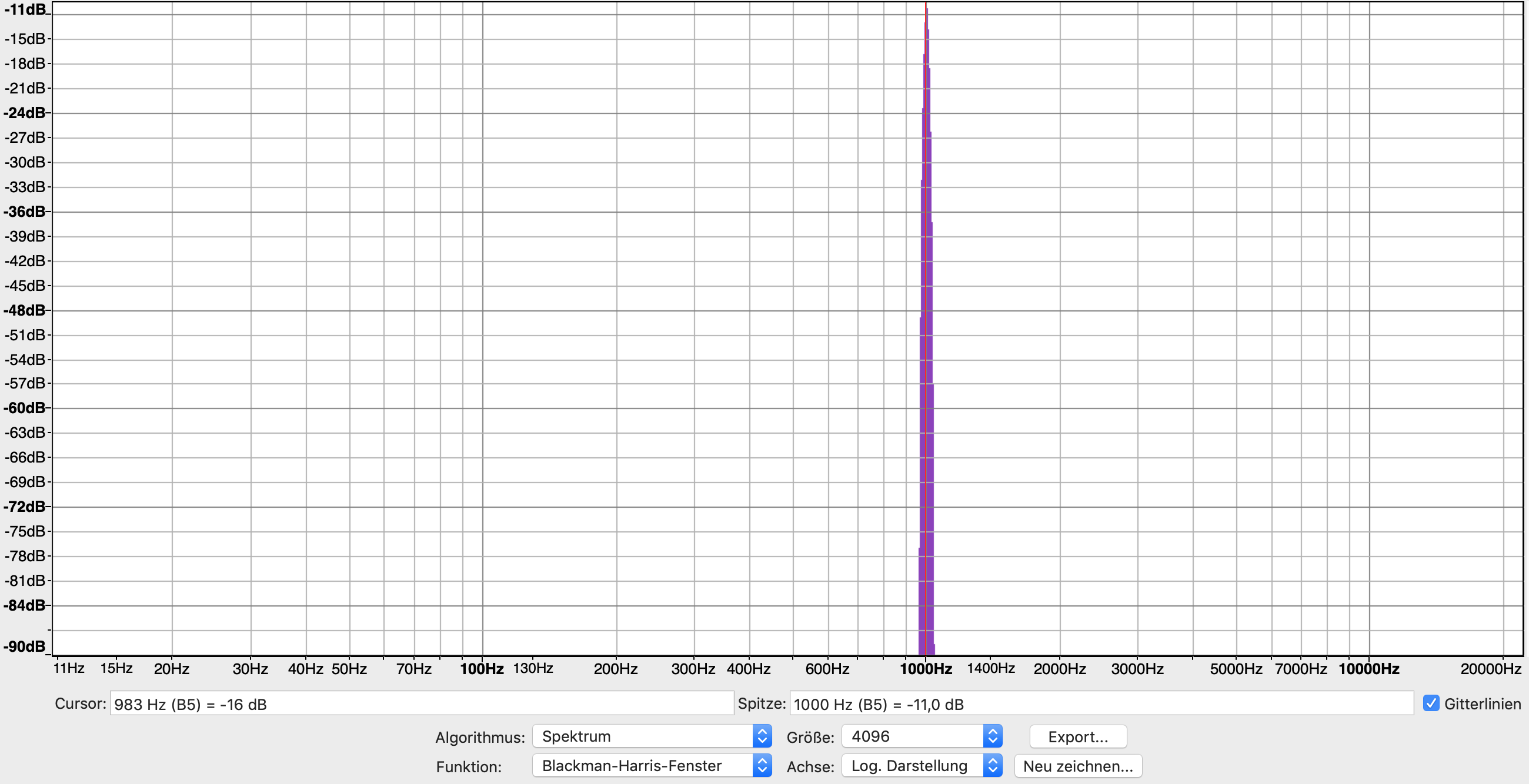
Task: Click the 50Hz label on frequency axis
Action: tap(349, 669)
